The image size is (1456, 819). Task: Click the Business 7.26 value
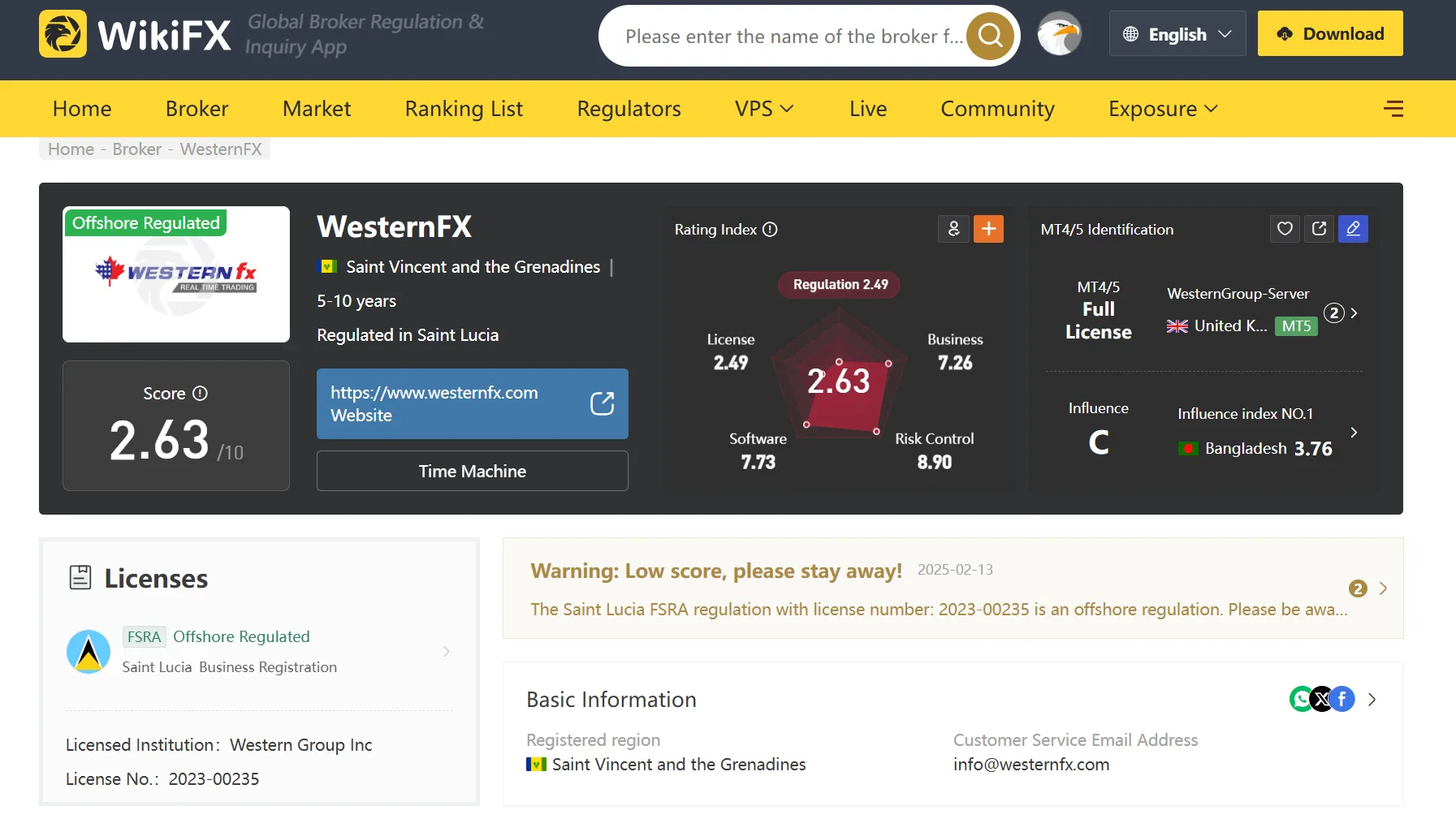click(x=955, y=363)
